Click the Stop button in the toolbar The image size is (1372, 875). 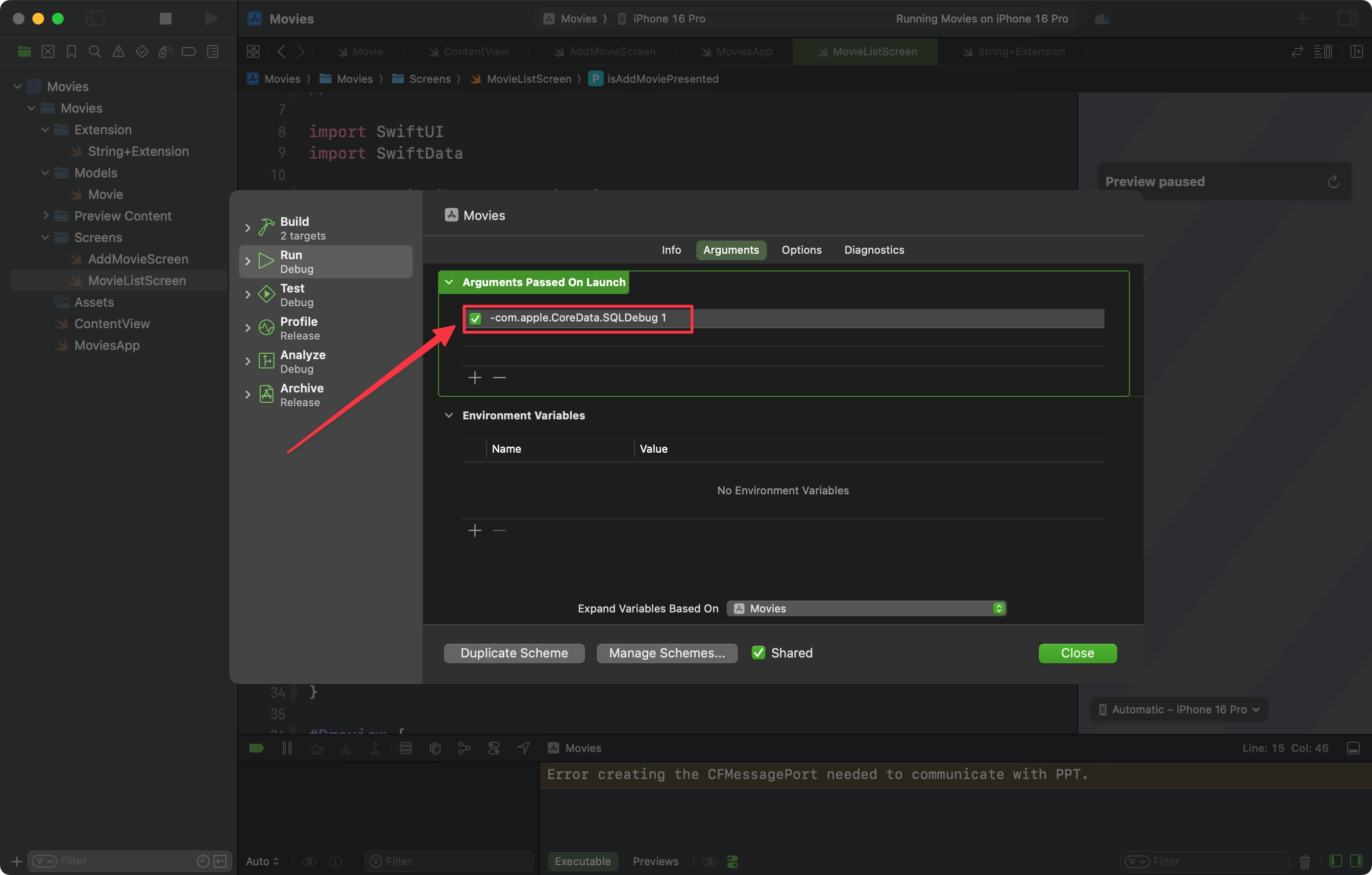(165, 19)
